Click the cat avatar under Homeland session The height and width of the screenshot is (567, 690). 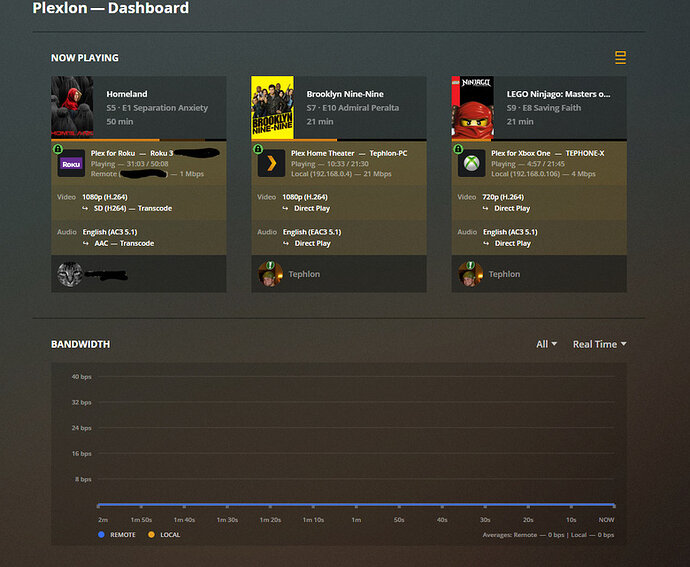coord(70,274)
